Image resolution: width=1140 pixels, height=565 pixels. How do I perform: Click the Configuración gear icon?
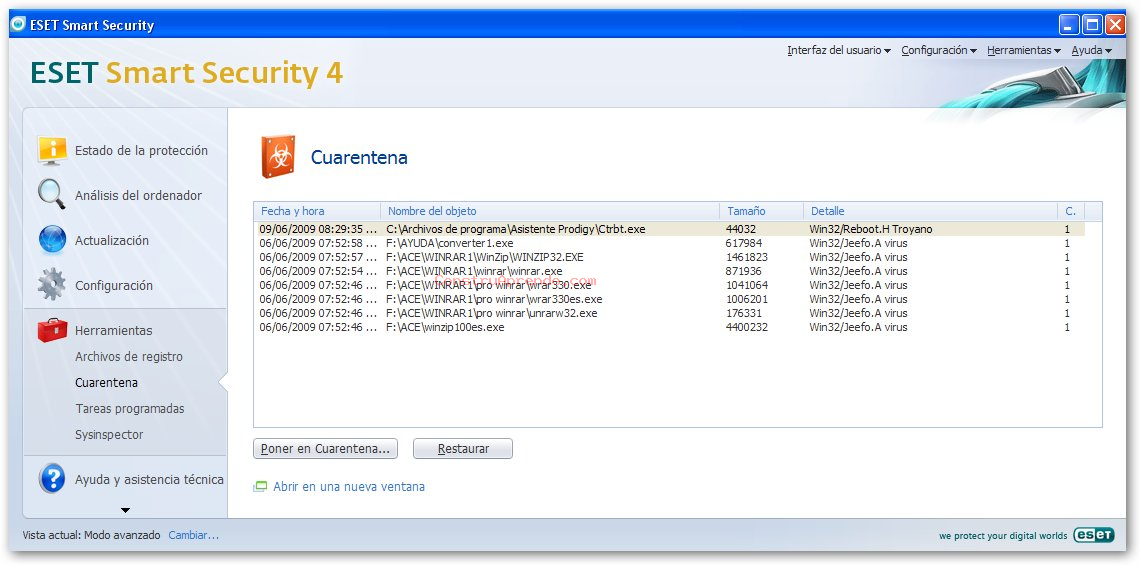coord(52,285)
